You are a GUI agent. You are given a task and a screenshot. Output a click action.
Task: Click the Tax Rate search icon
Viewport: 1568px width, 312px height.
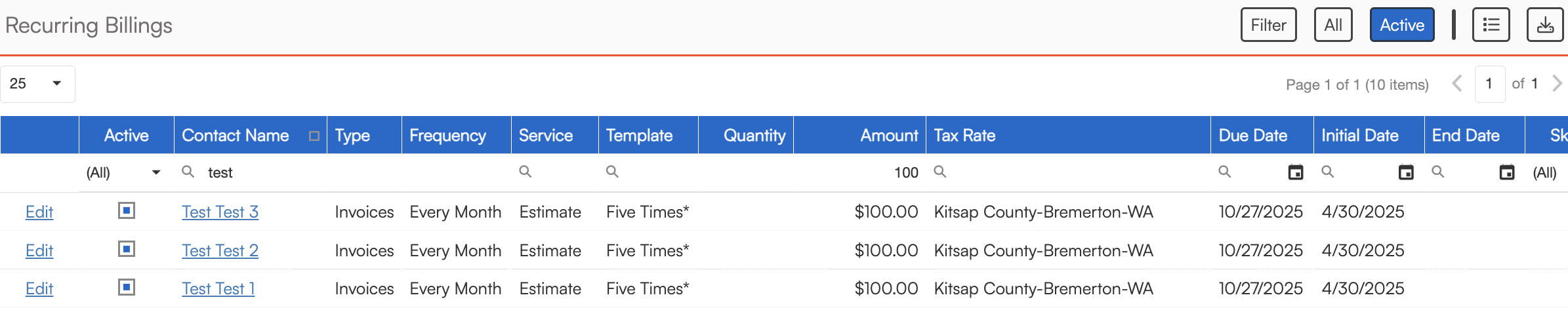(940, 172)
